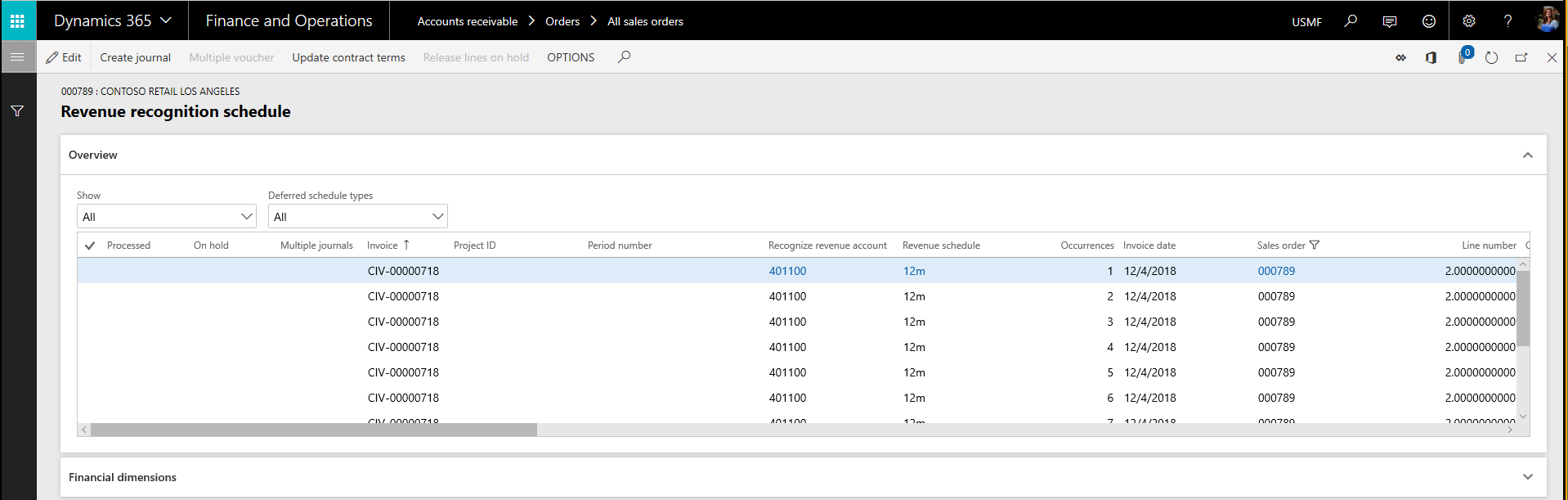Click the select-all checkmark in grid header
Screen dimensions: 1568x500
click(x=90, y=245)
